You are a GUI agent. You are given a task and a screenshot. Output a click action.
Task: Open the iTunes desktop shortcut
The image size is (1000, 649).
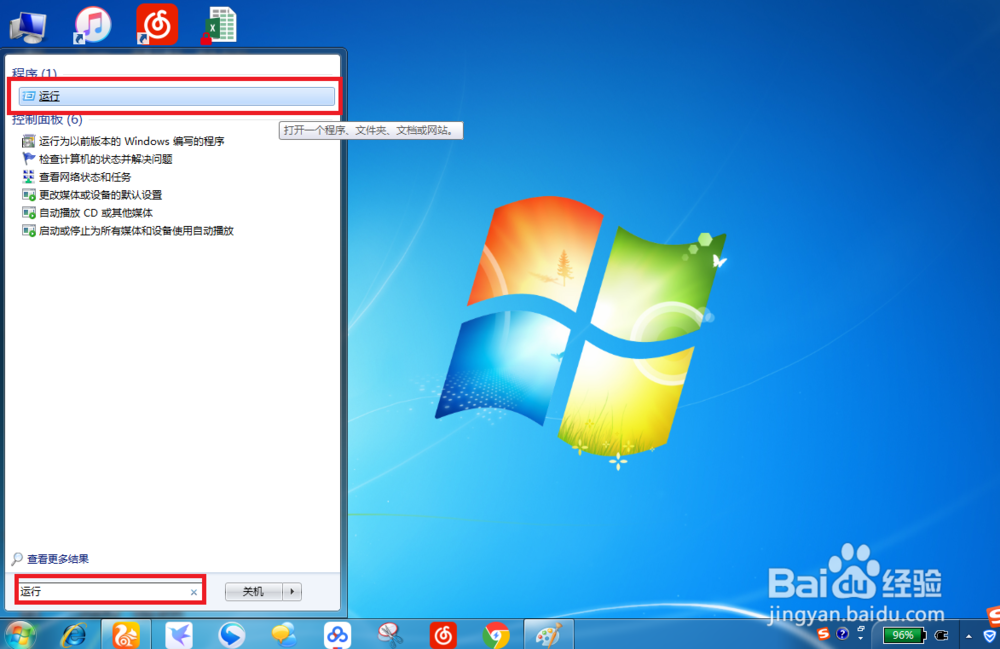point(92,25)
